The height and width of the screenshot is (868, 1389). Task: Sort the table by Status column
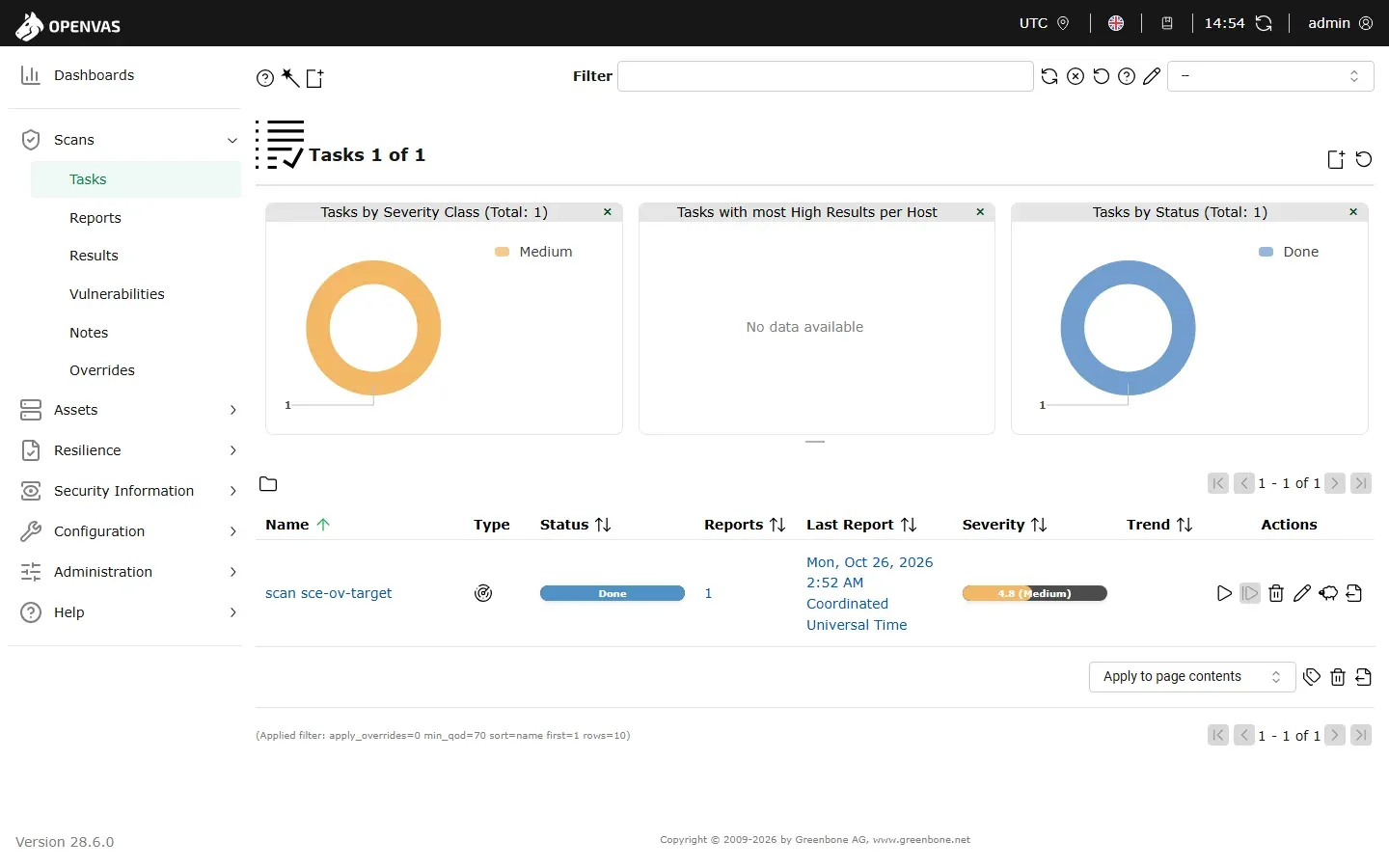tap(576, 525)
